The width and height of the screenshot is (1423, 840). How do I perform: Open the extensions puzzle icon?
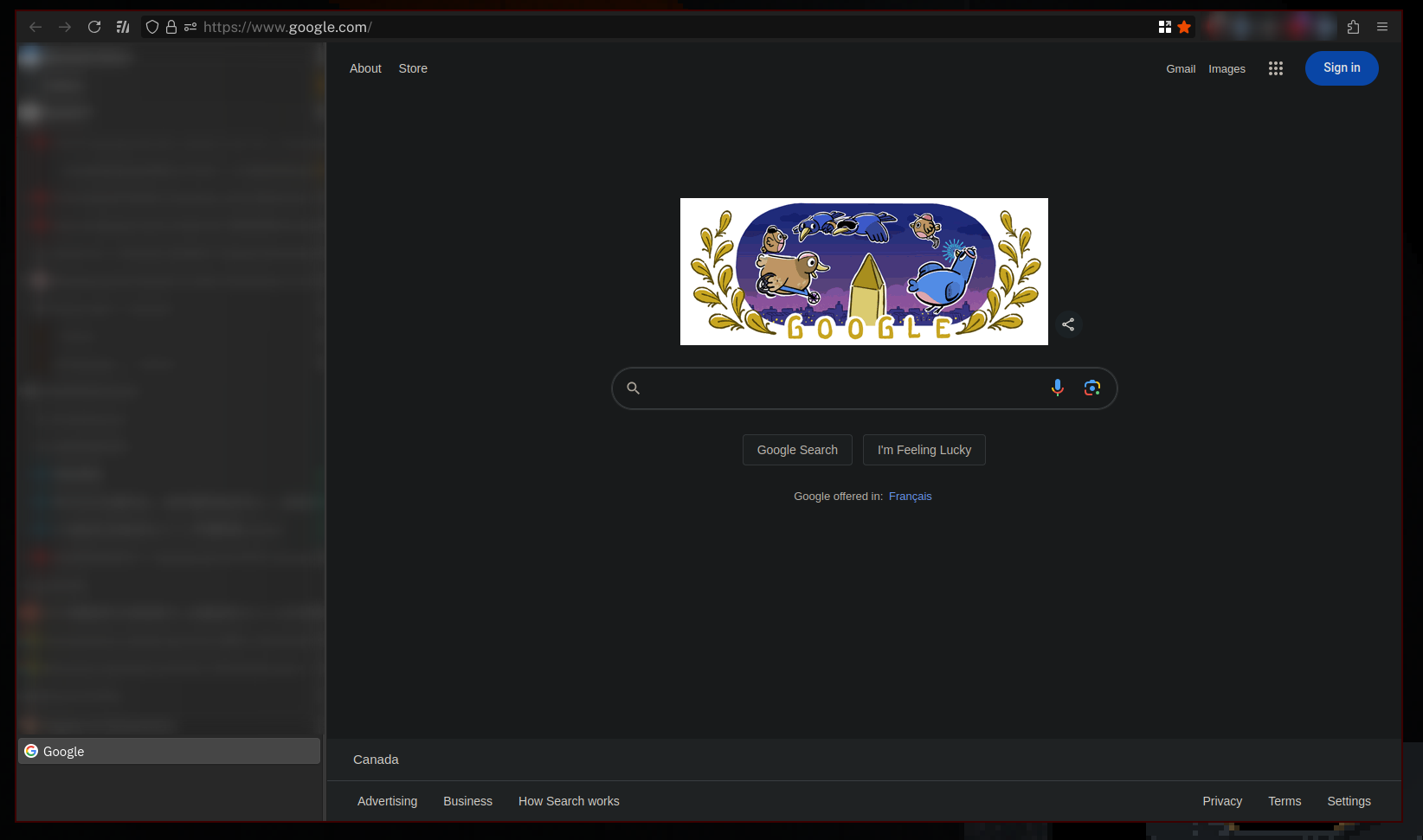(x=1353, y=27)
